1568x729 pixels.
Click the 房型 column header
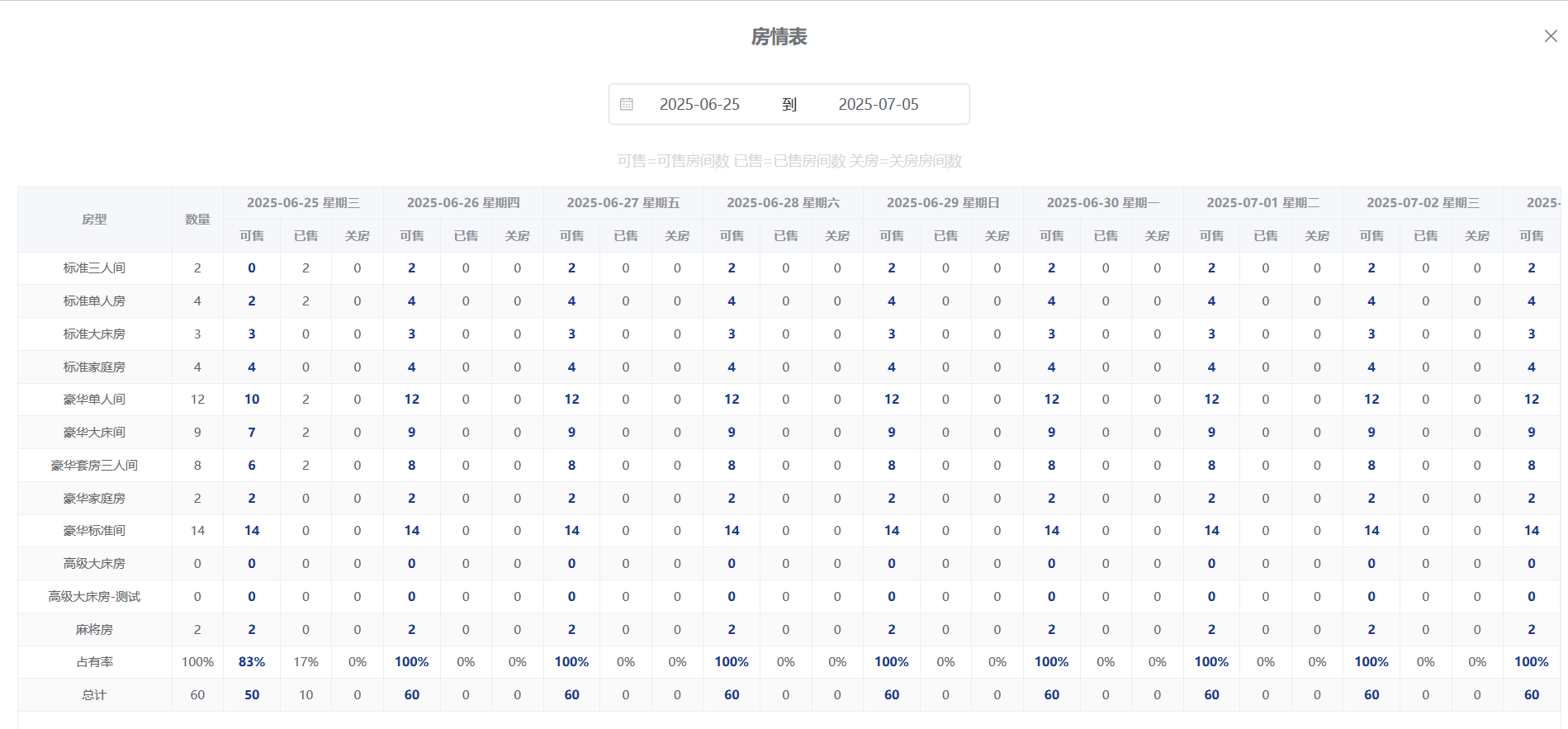94,220
